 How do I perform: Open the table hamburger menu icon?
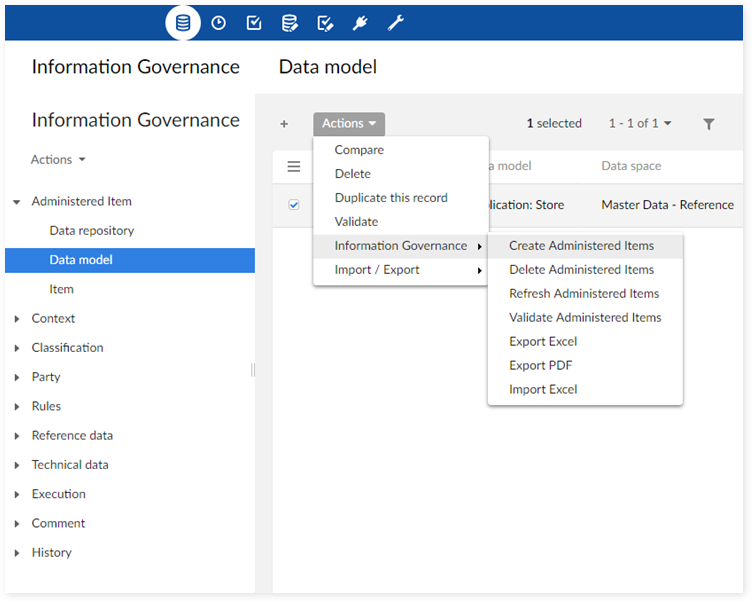(294, 166)
